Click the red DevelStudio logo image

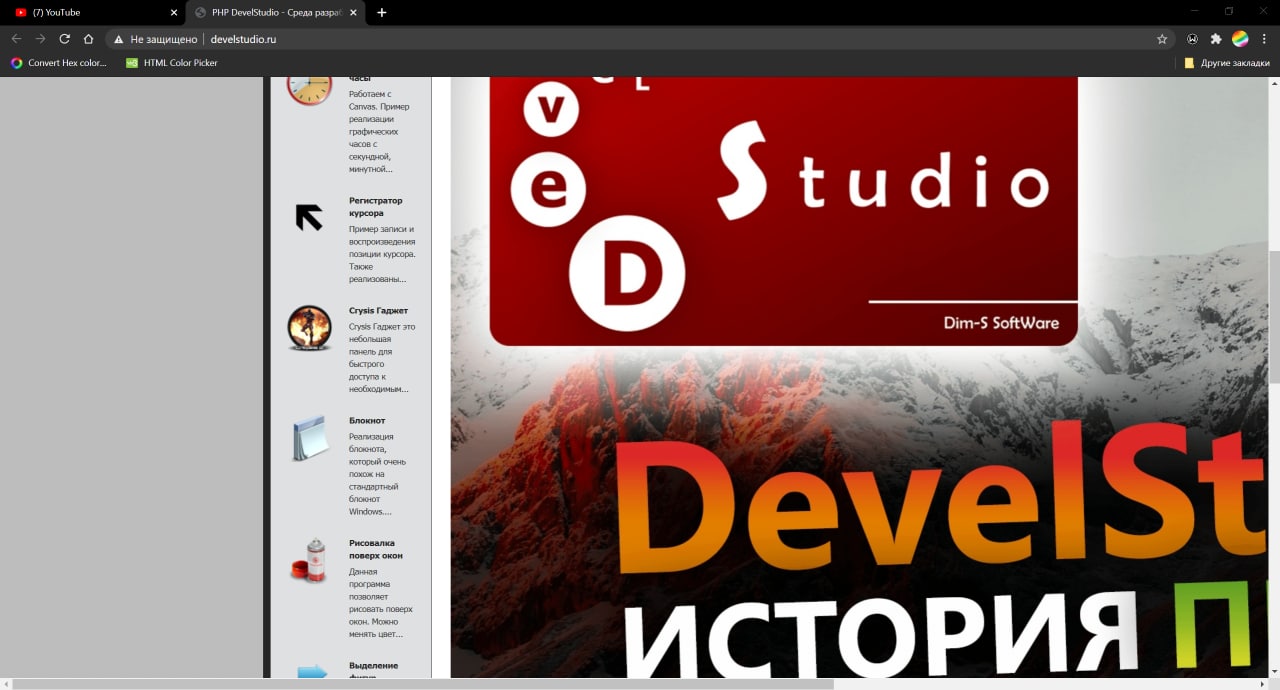pos(784,211)
